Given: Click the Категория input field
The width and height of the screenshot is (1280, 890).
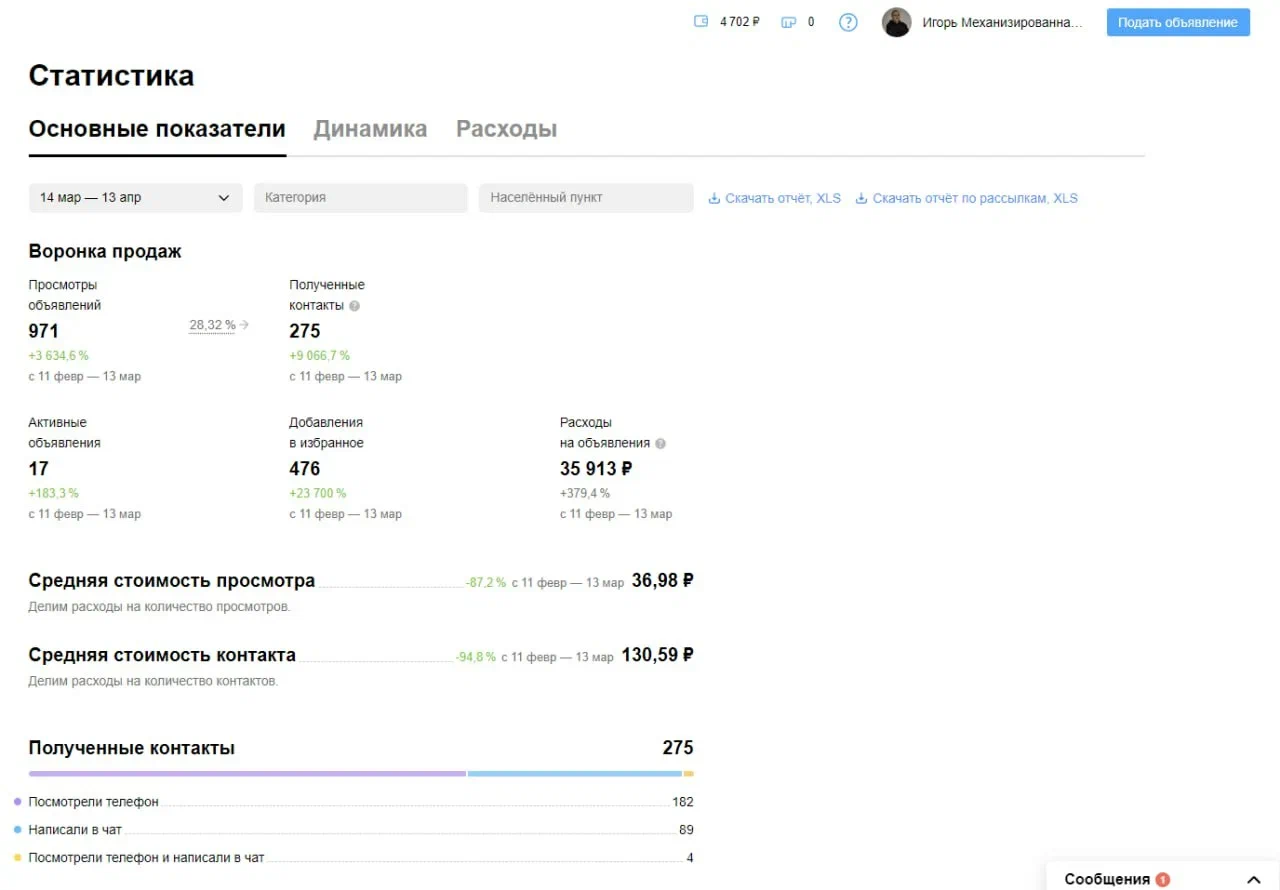Looking at the screenshot, I should tap(360, 198).
